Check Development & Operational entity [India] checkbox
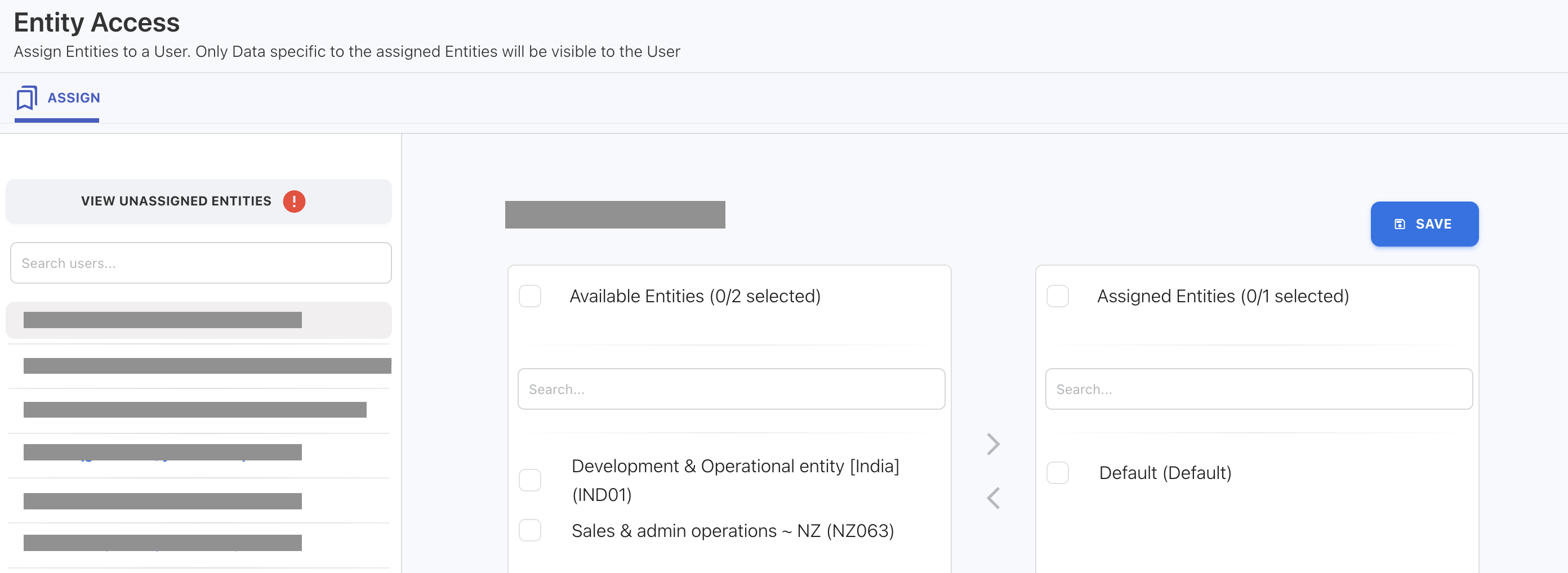This screenshot has height=573, width=1568. 529,480
